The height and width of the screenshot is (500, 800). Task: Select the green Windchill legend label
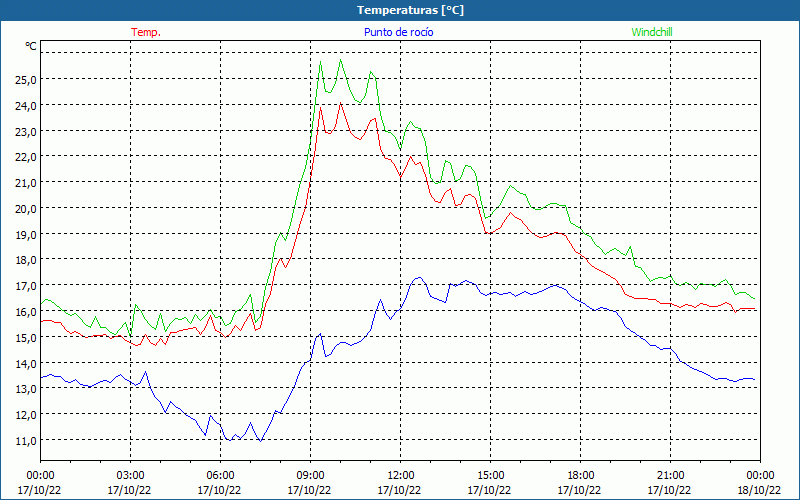click(652, 32)
